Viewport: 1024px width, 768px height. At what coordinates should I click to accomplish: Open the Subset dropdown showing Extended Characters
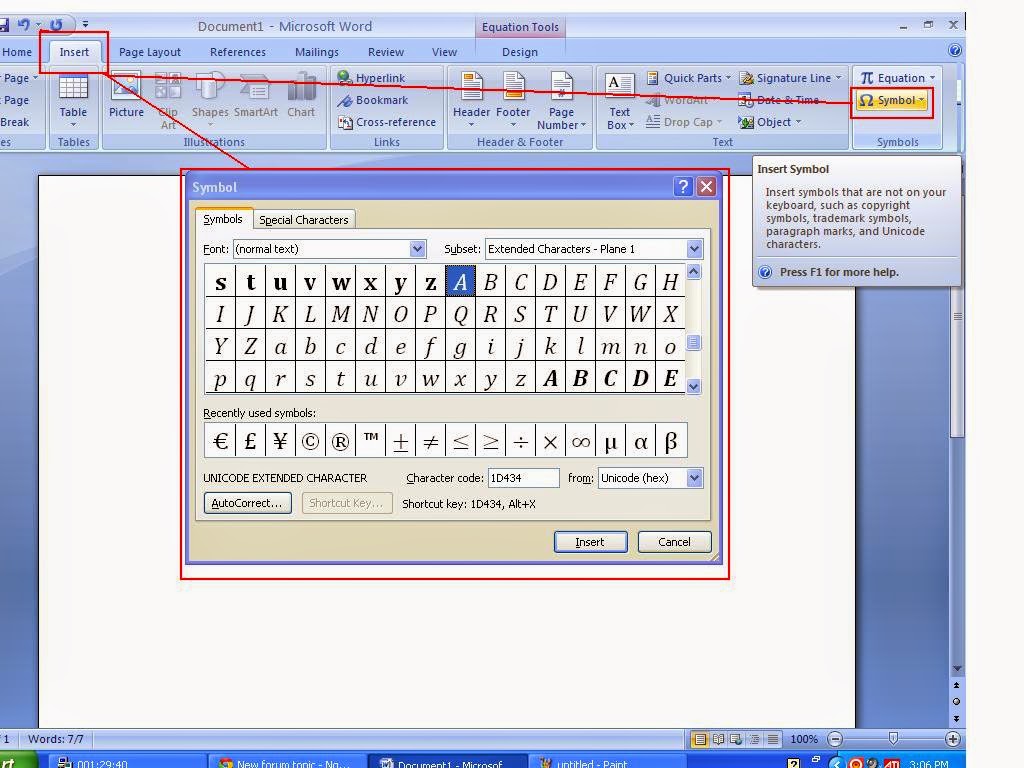click(694, 248)
